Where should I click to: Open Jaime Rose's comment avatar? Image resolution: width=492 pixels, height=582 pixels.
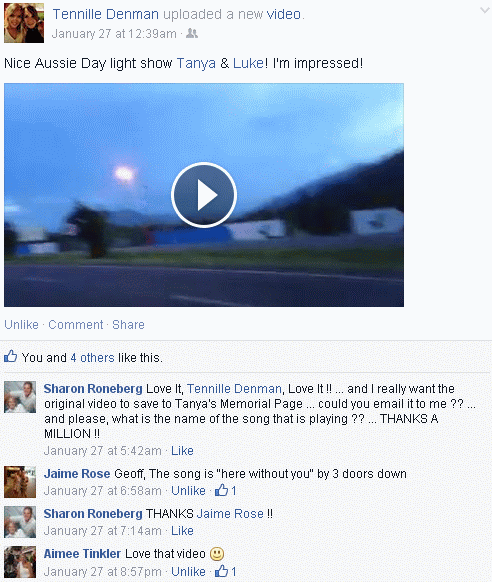click(20, 482)
